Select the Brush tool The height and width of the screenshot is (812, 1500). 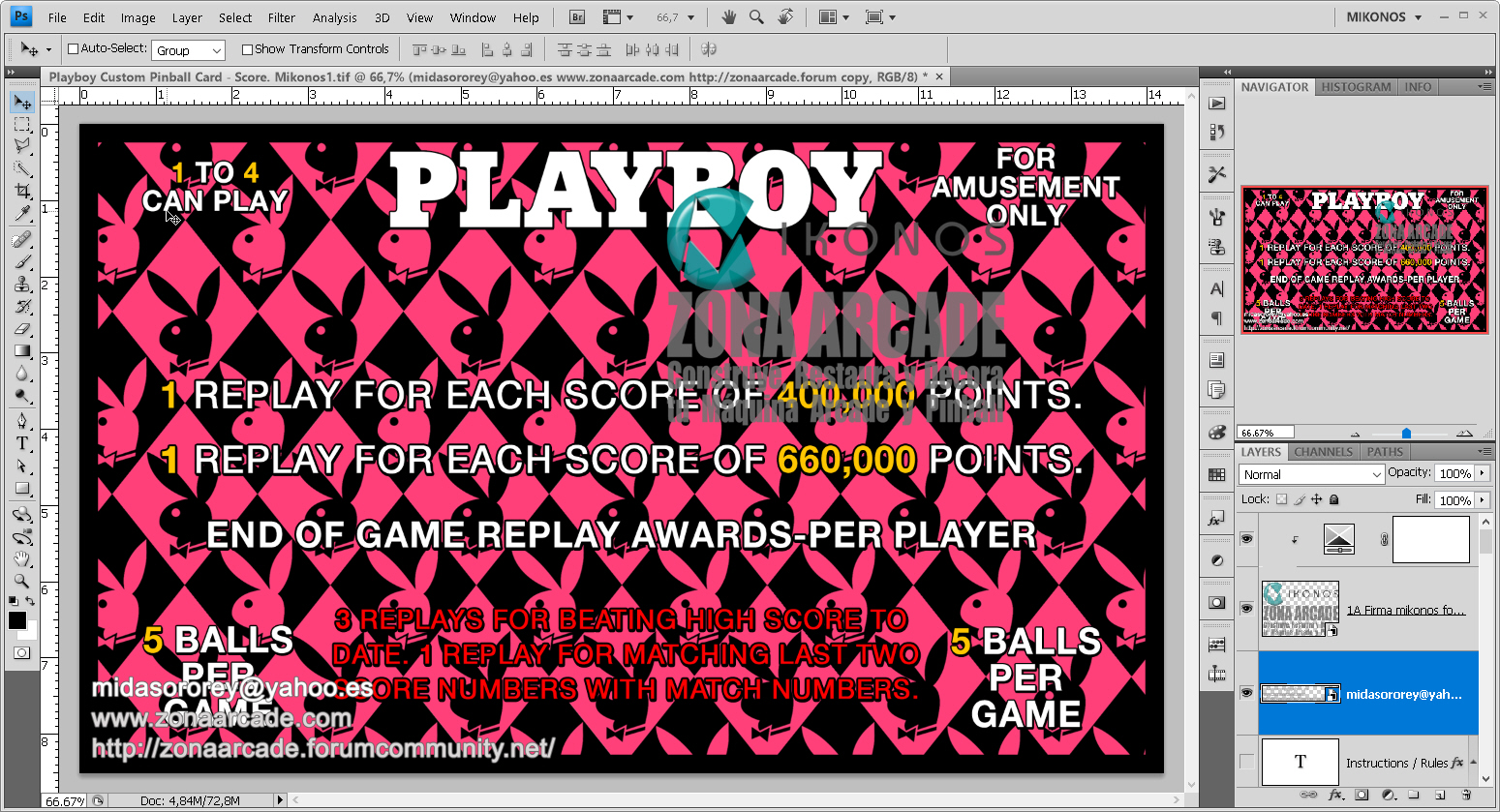coord(22,261)
